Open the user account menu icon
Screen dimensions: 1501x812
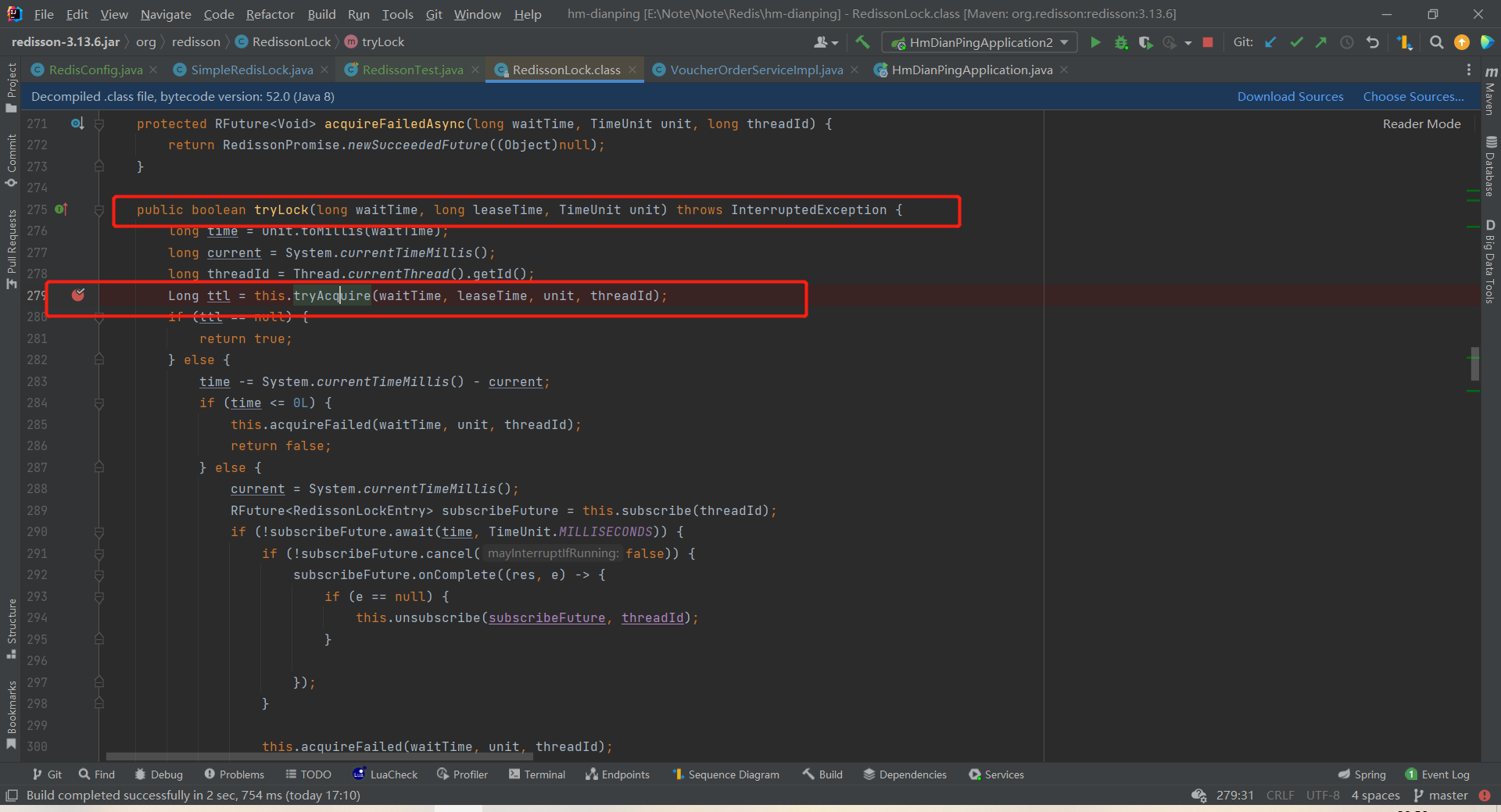(826, 42)
